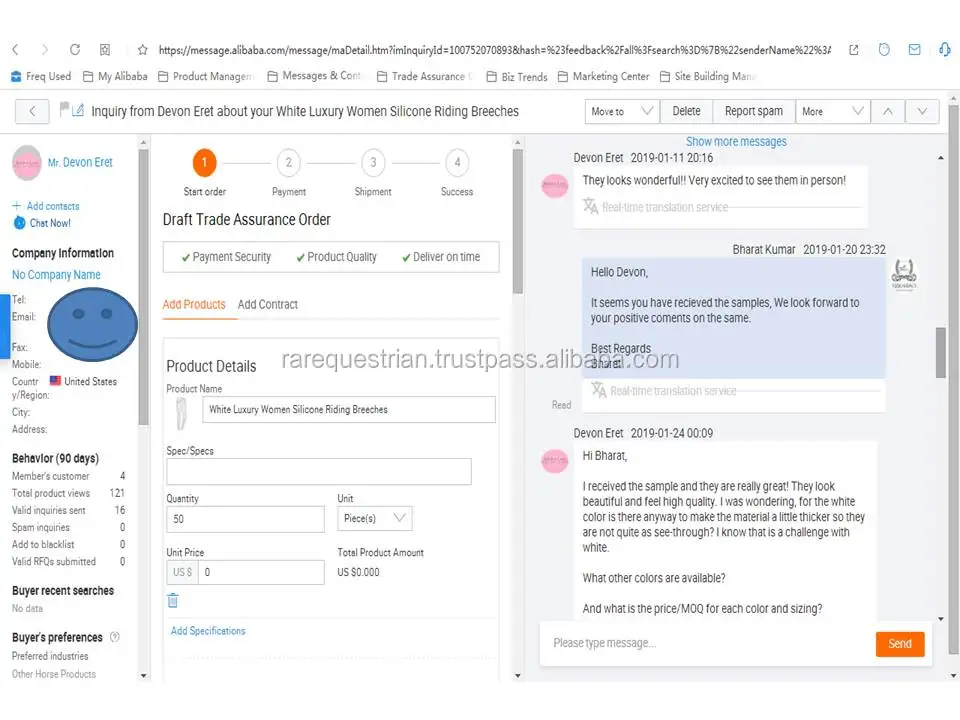Click the Show more messages link
The height and width of the screenshot is (720, 960).
click(x=736, y=142)
